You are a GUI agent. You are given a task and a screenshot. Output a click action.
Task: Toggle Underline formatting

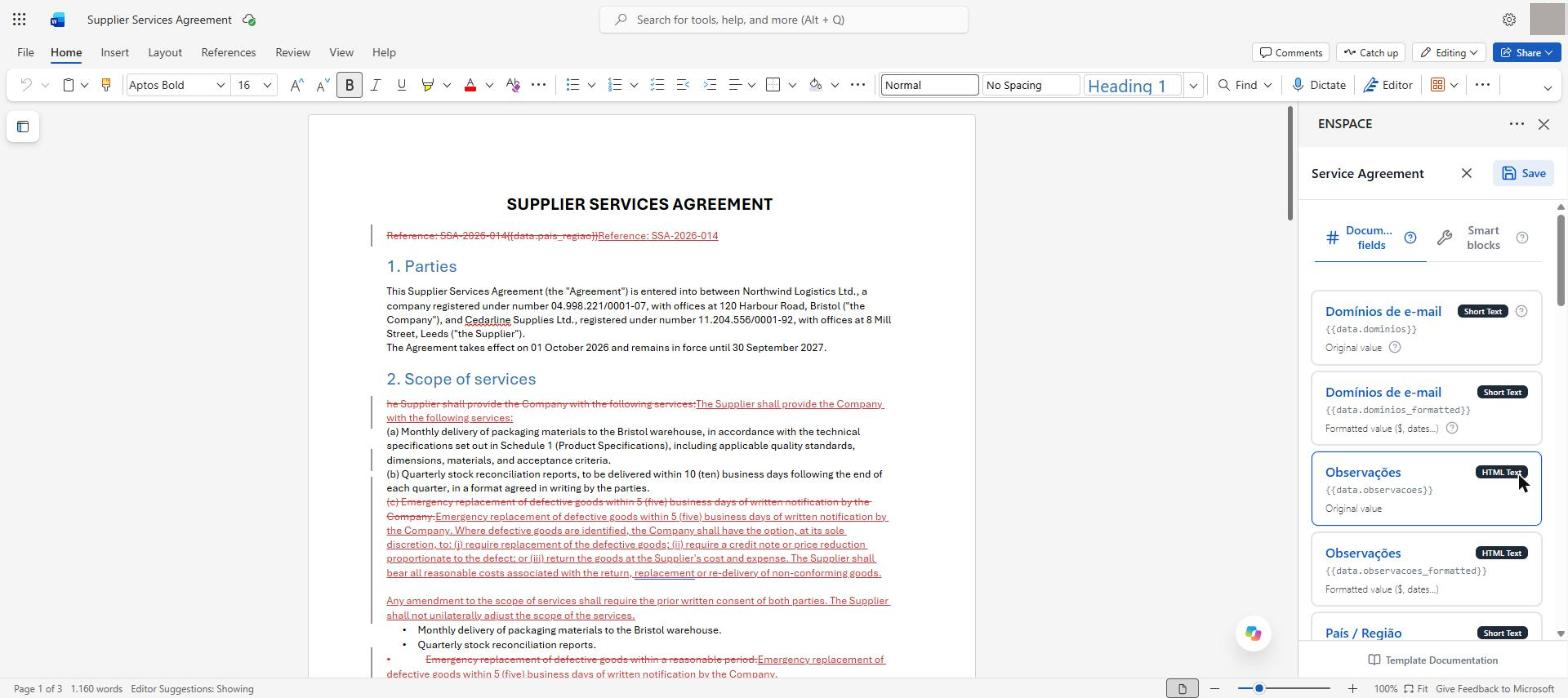click(401, 85)
